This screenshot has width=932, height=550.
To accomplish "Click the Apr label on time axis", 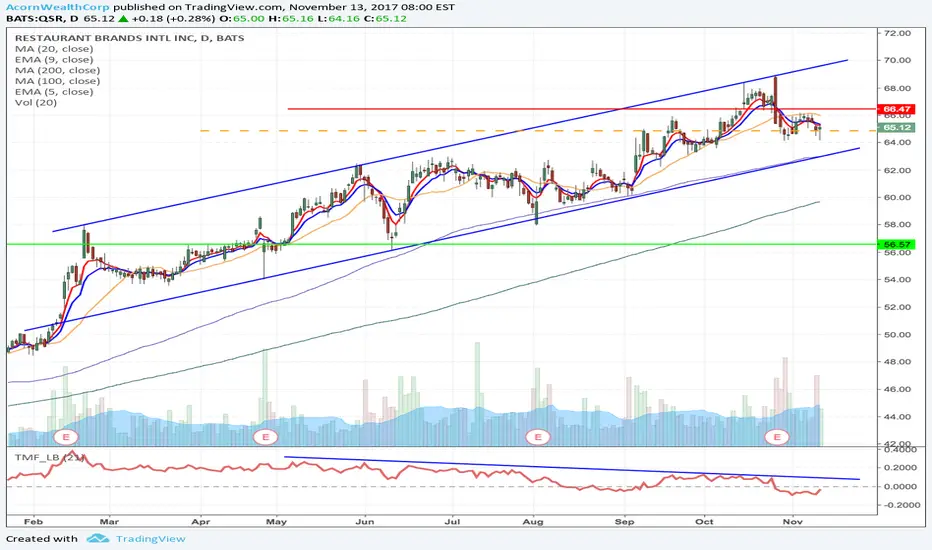I will 201,522.
